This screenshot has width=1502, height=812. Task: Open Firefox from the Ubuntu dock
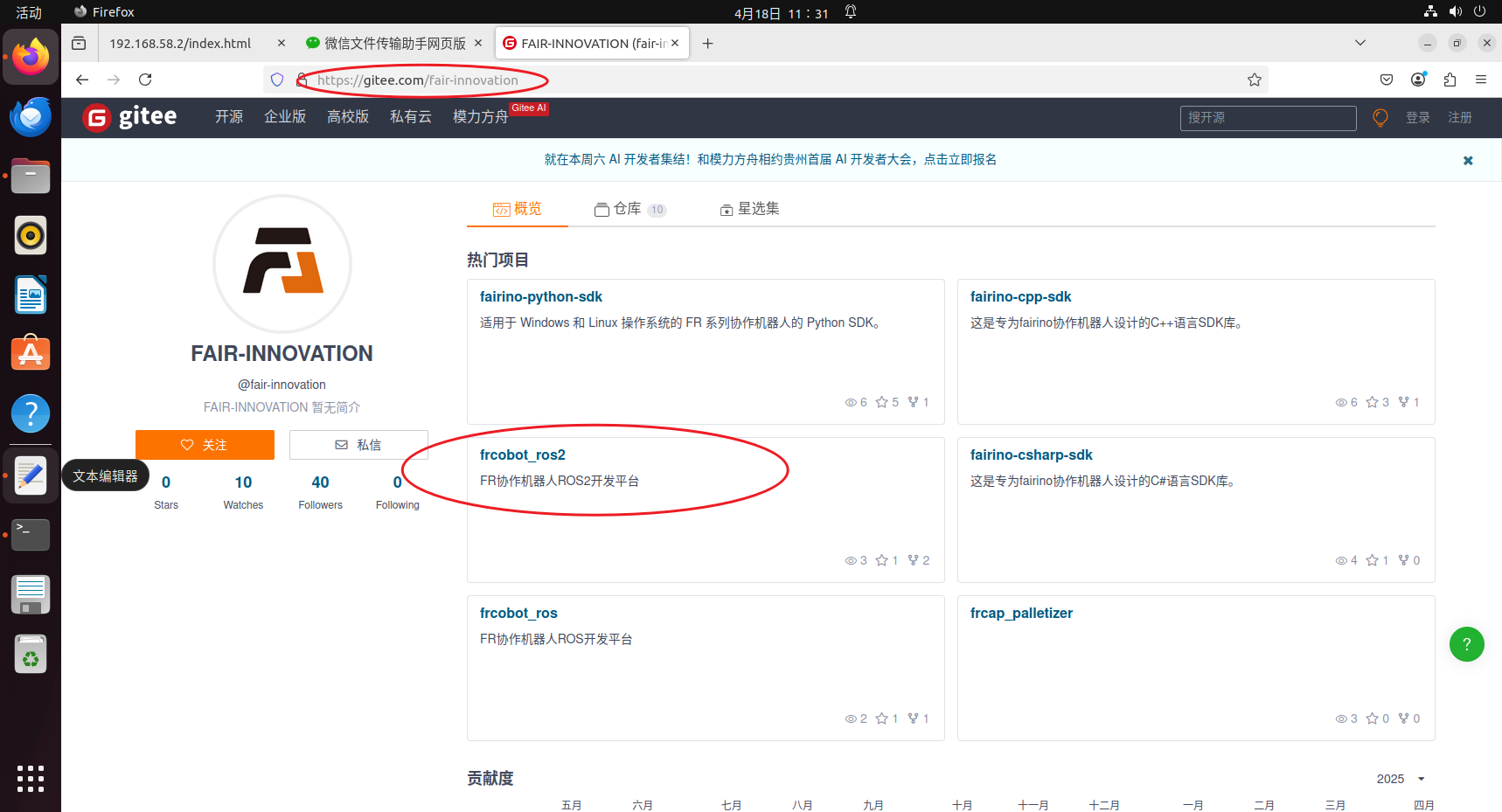click(x=31, y=57)
